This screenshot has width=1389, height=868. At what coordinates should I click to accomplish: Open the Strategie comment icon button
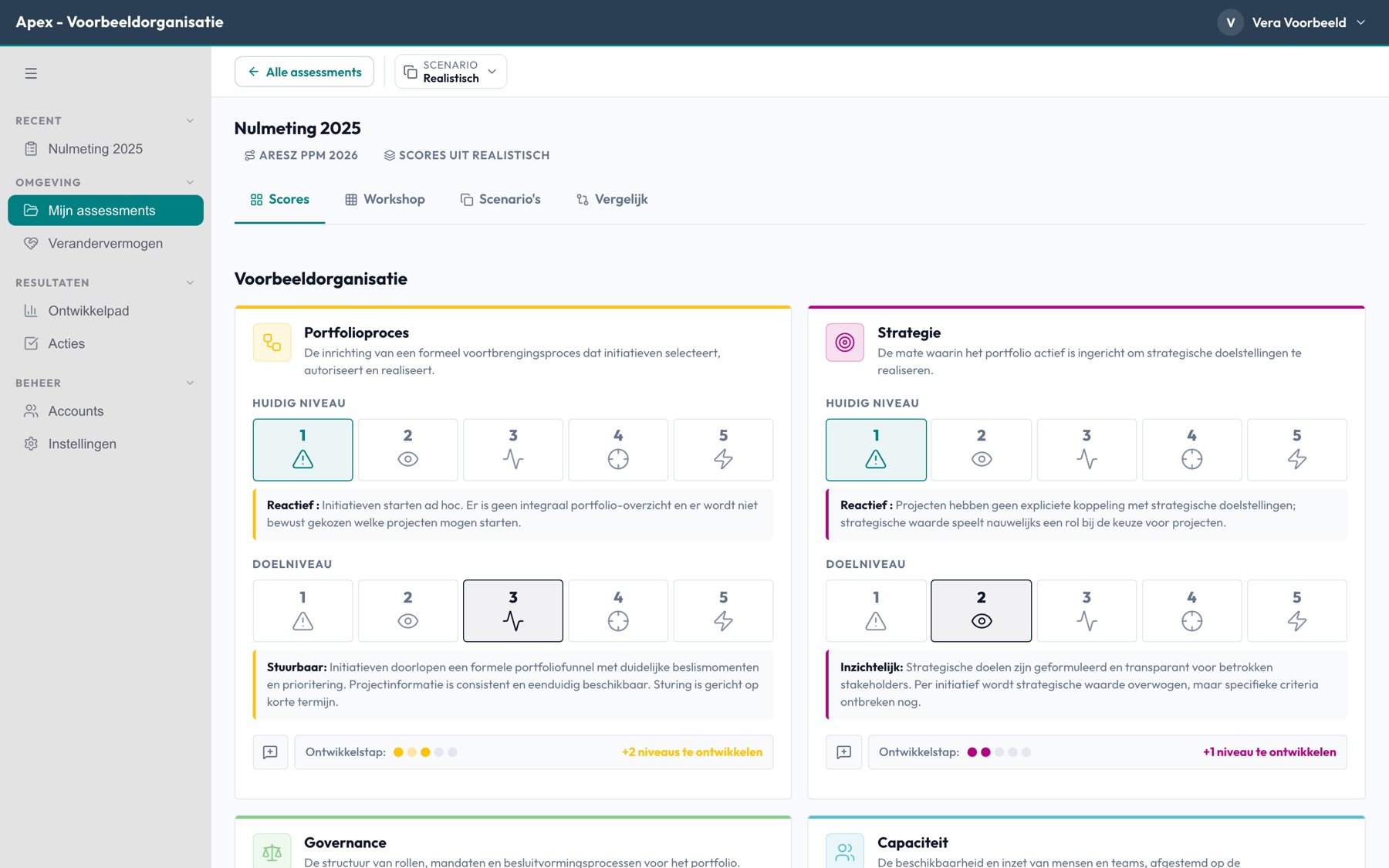point(843,752)
